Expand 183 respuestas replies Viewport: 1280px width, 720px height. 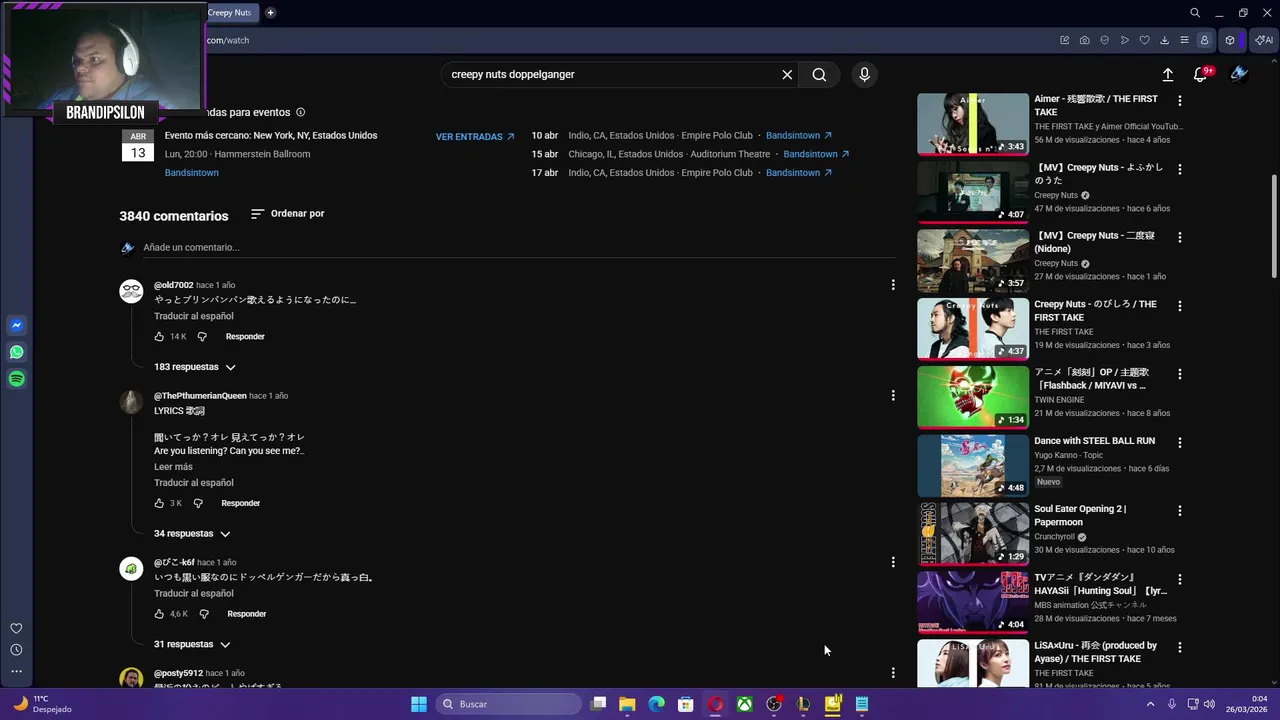[195, 367]
